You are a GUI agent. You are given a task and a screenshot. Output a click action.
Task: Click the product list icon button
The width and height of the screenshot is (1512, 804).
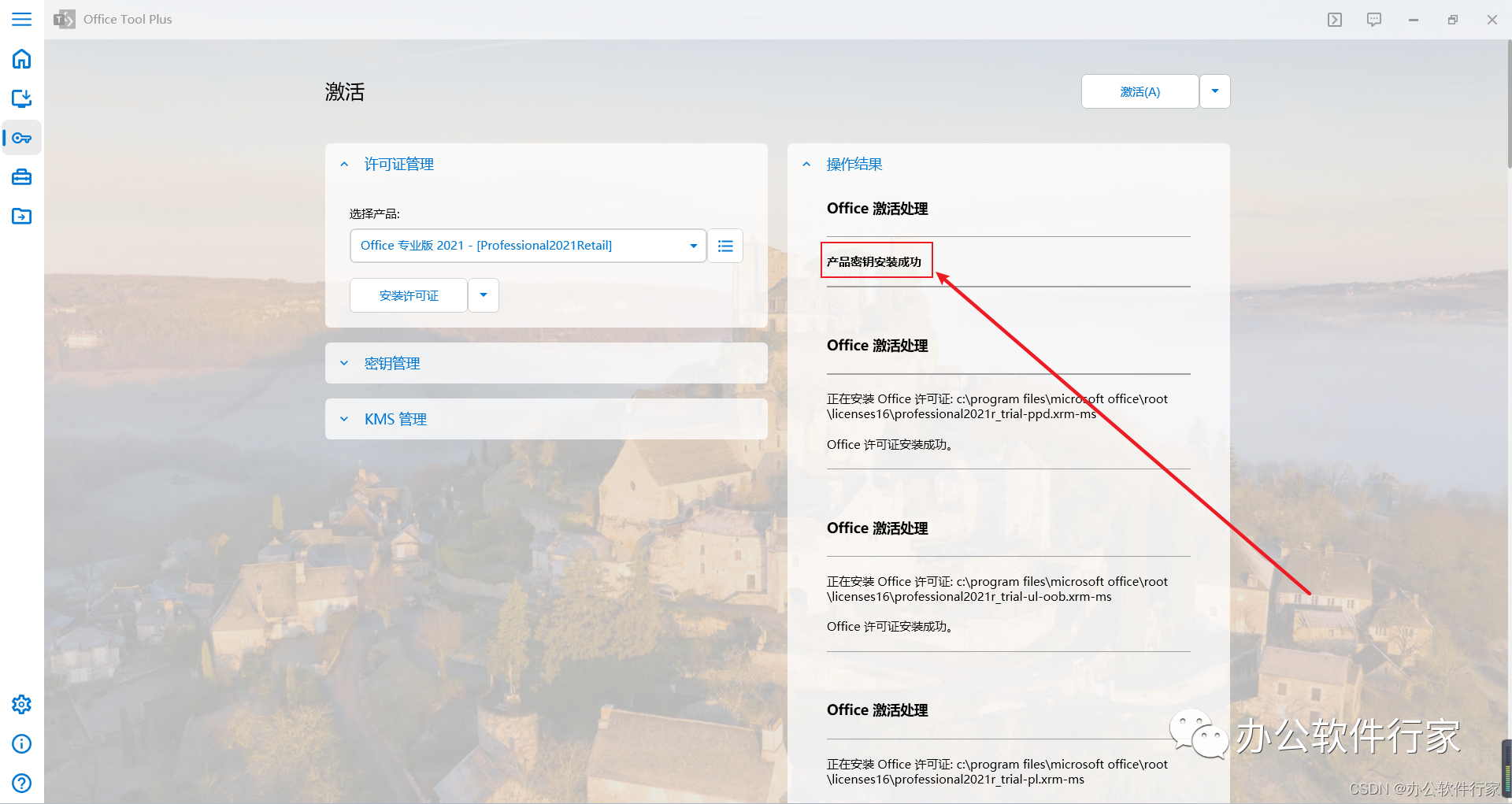pyautogui.click(x=725, y=246)
